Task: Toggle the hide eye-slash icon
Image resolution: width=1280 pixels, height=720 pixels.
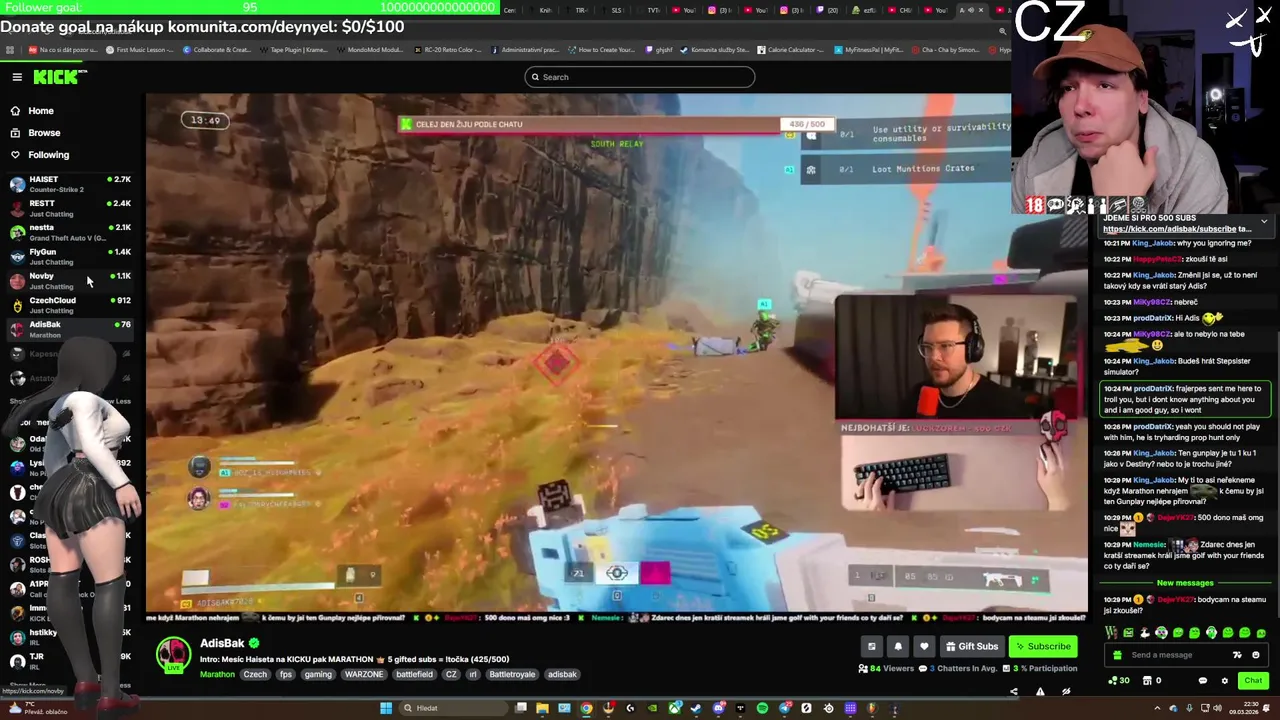Action: coord(1066,691)
